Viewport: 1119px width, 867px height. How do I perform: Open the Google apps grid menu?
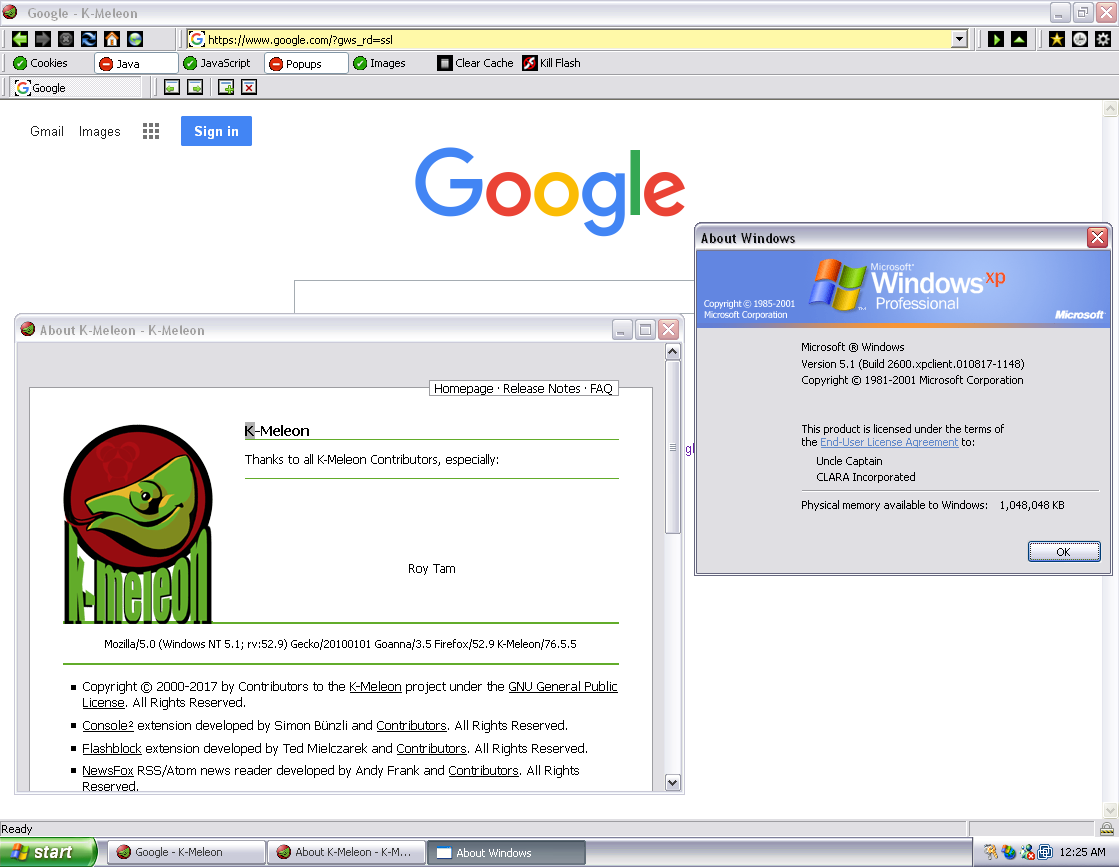coord(151,131)
